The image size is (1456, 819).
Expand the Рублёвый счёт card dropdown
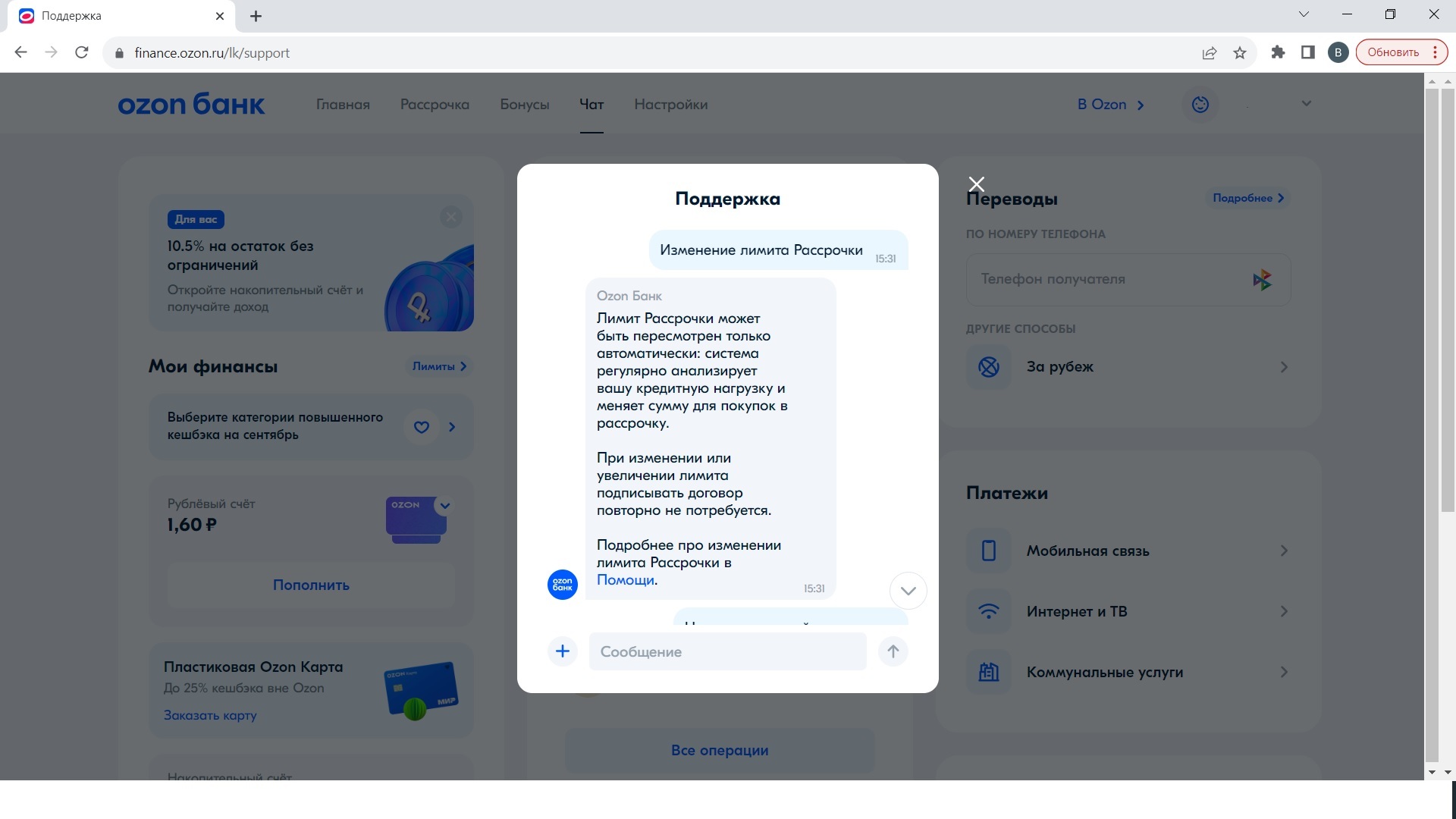[x=445, y=506]
